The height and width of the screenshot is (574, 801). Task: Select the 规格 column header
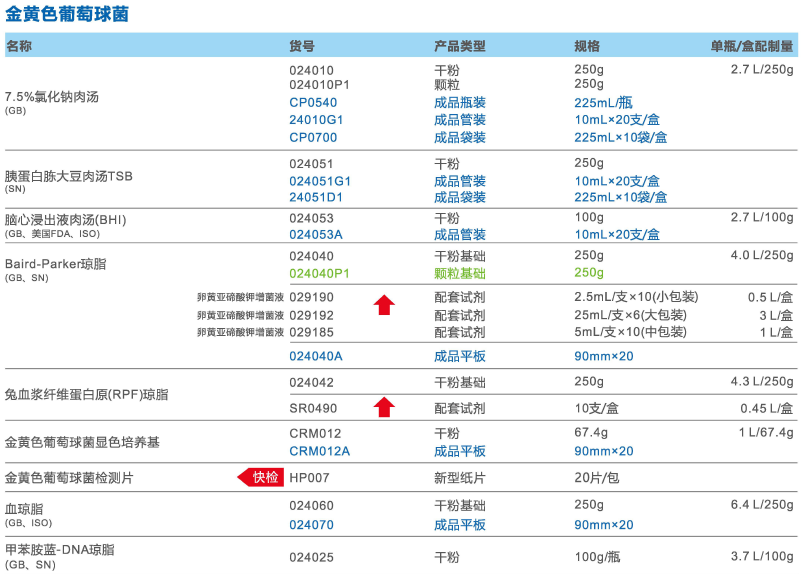point(587,46)
